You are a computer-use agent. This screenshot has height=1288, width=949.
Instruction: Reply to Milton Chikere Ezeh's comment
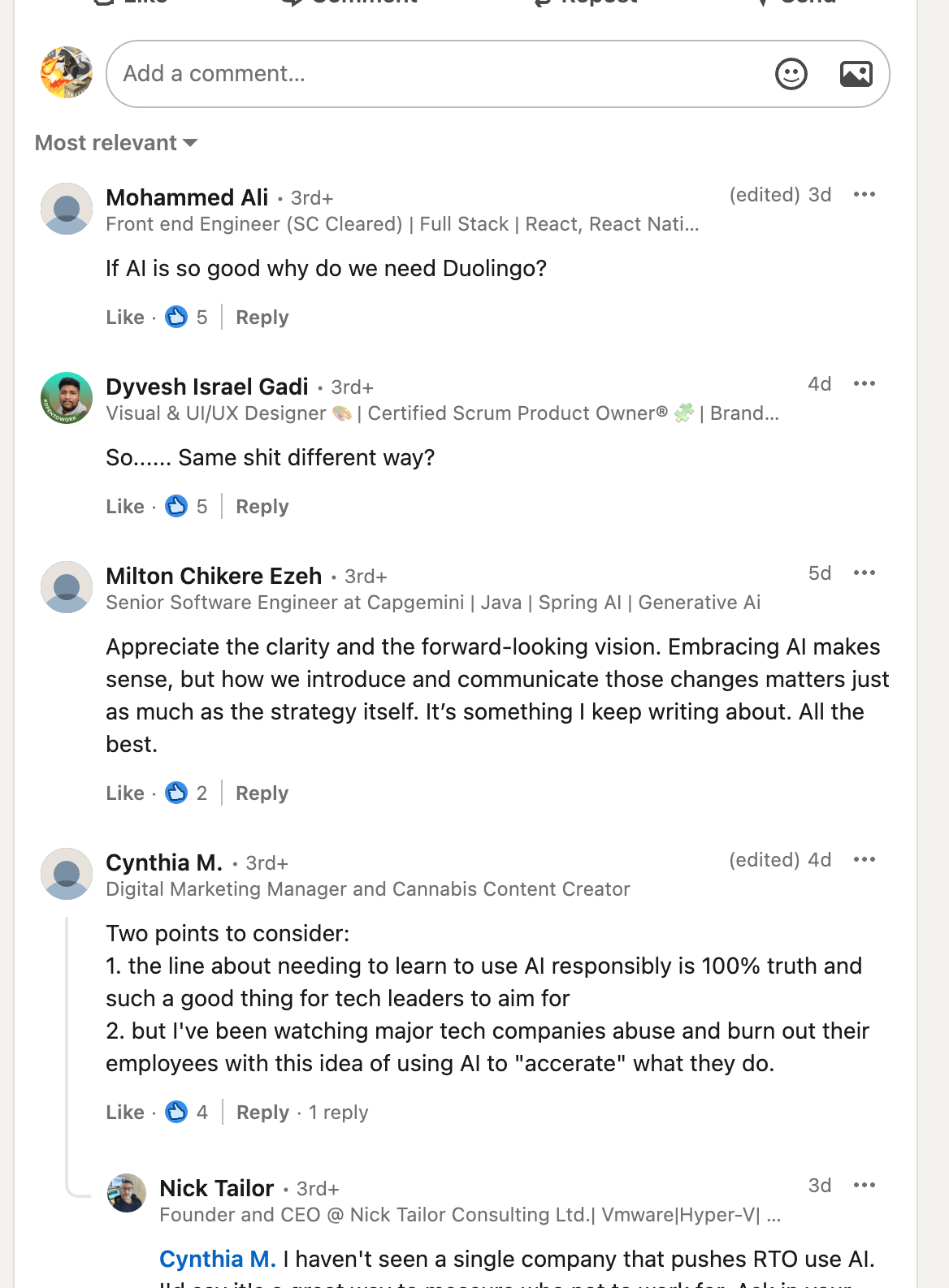tap(262, 793)
